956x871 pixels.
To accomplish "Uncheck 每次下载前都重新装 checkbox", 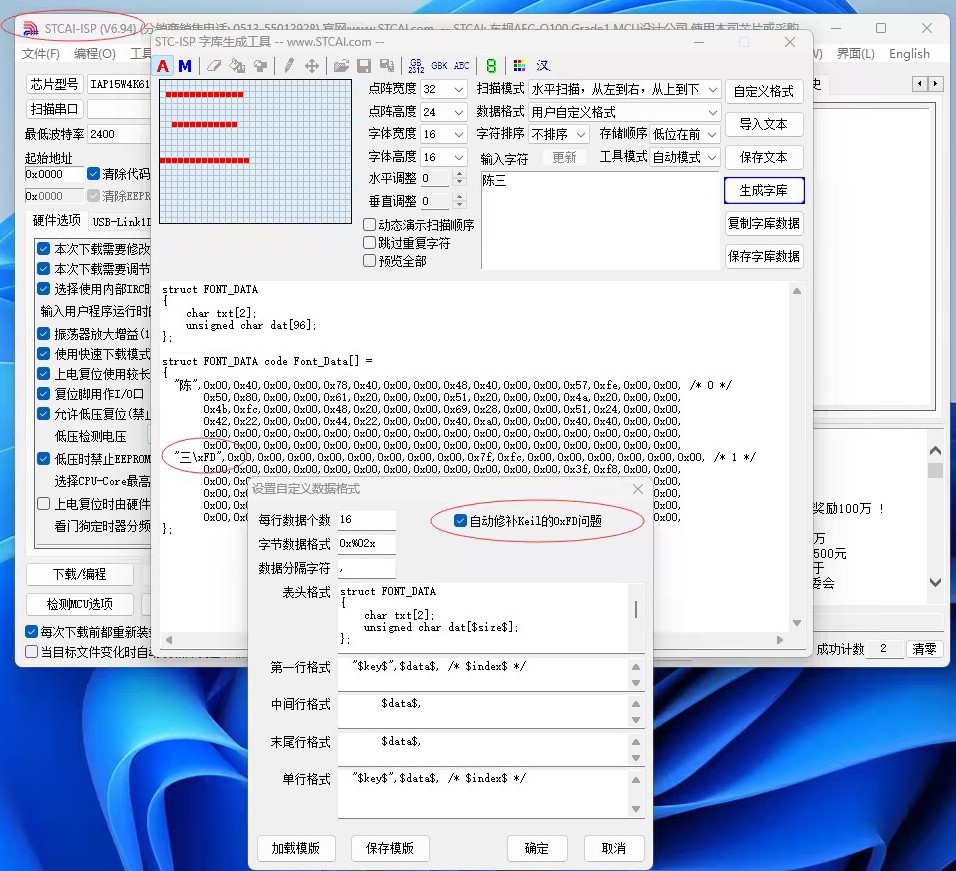I will point(32,631).
